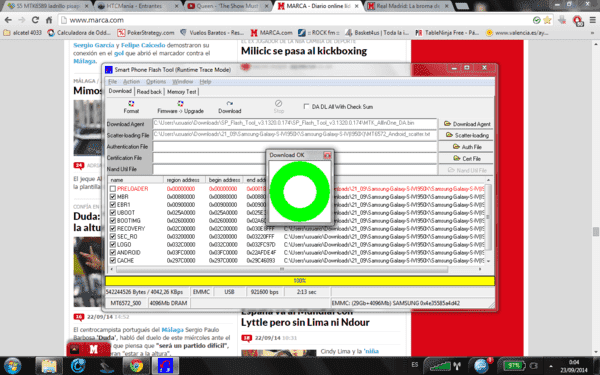Viewport: 600px width, 375px height.
Task: Switch to the Memory Test tab
Action: [x=181, y=92]
